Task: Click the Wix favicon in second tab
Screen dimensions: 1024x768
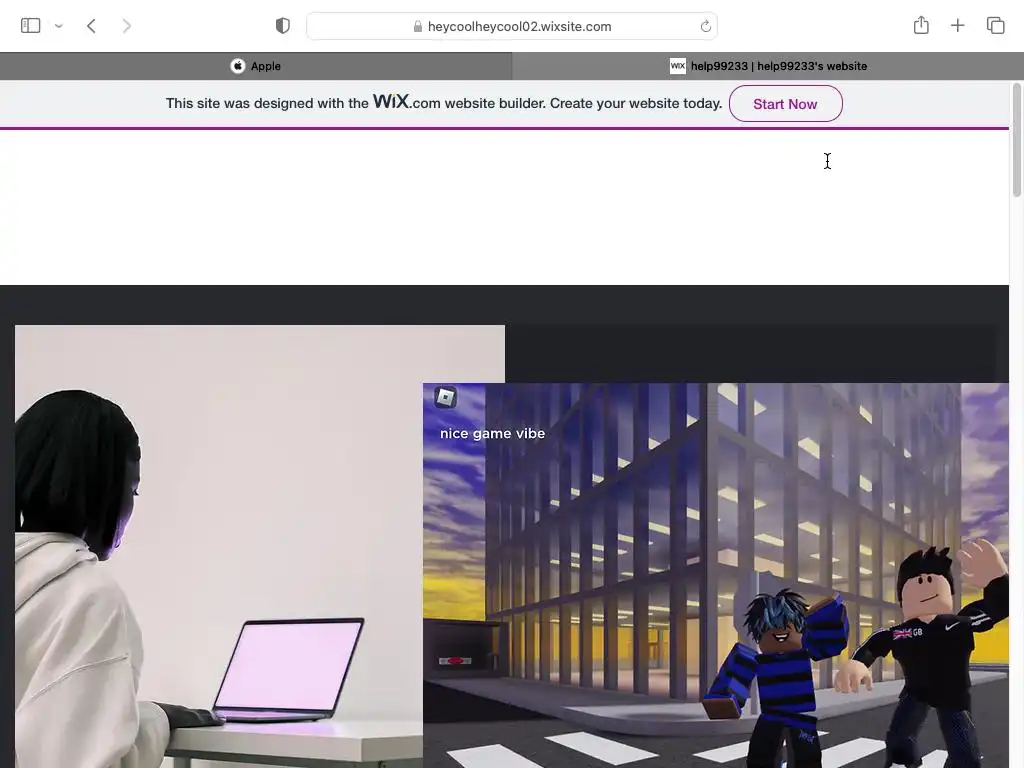Action: tap(678, 66)
